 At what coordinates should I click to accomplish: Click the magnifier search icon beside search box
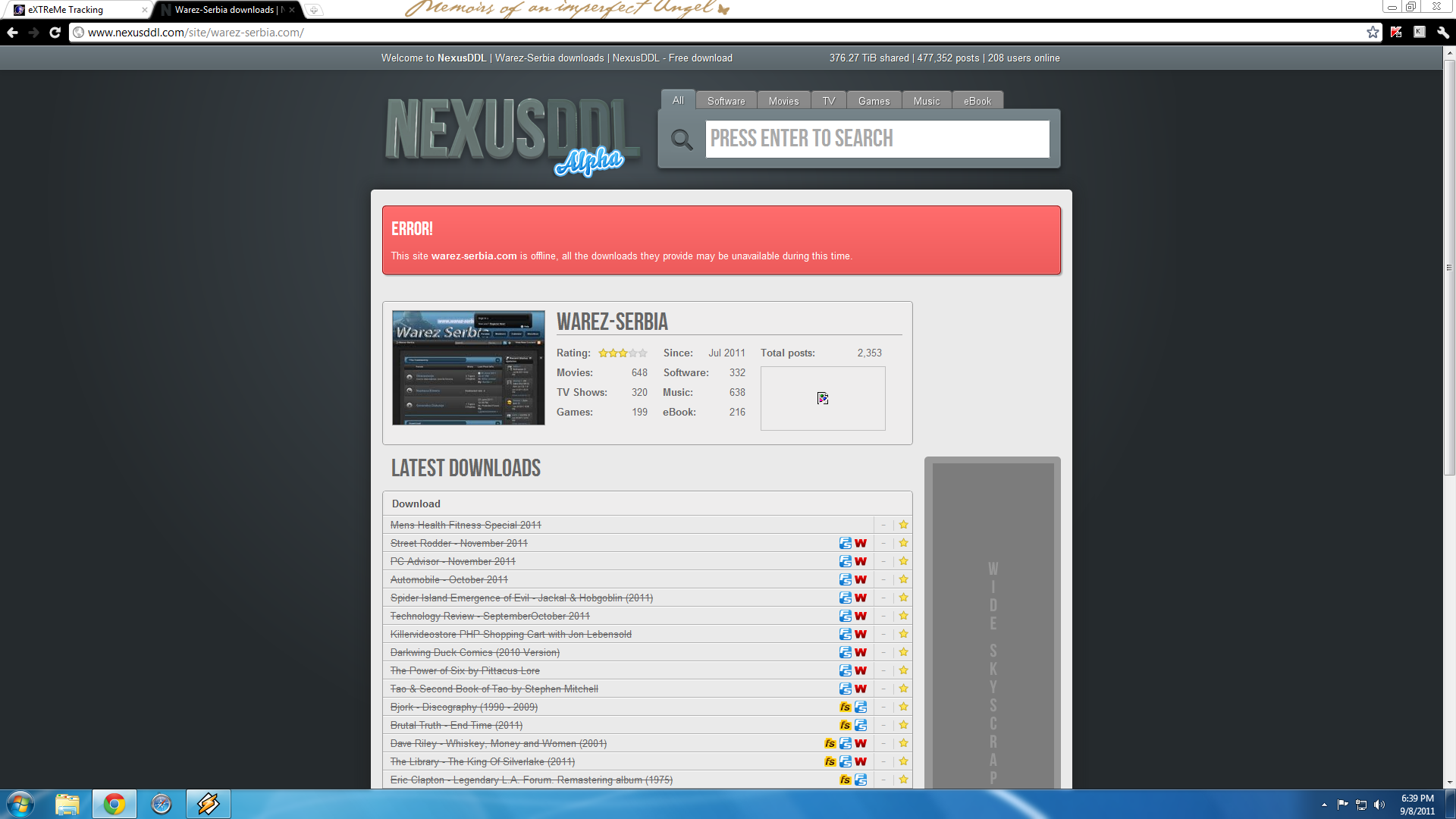[682, 140]
